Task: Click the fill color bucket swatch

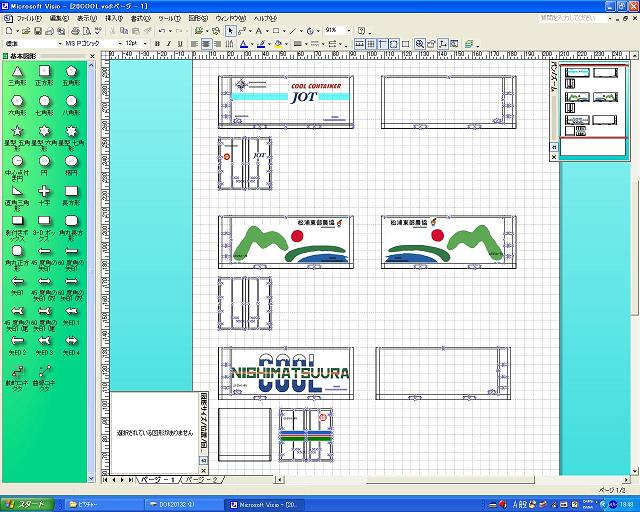Action: (x=278, y=44)
